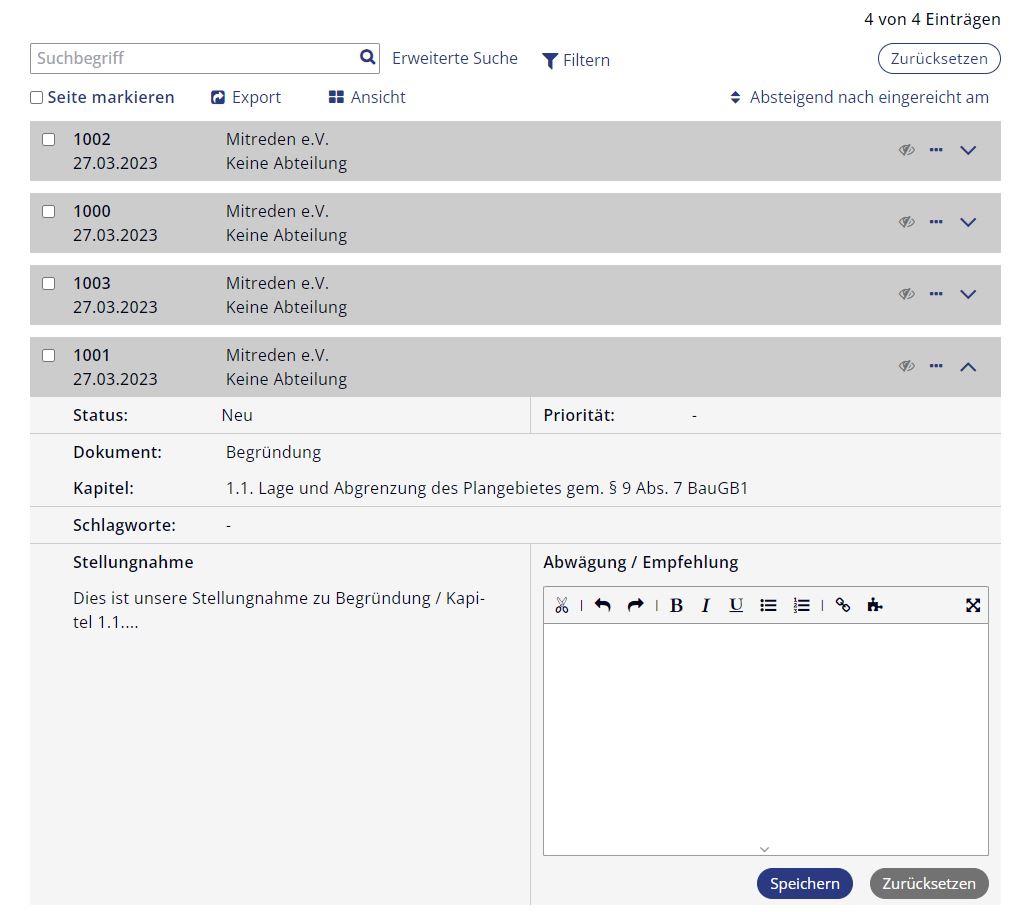Screen dimensions: 1024x912
Task: Select the checkbox for entry 1002
Action: pyautogui.click(x=48, y=140)
